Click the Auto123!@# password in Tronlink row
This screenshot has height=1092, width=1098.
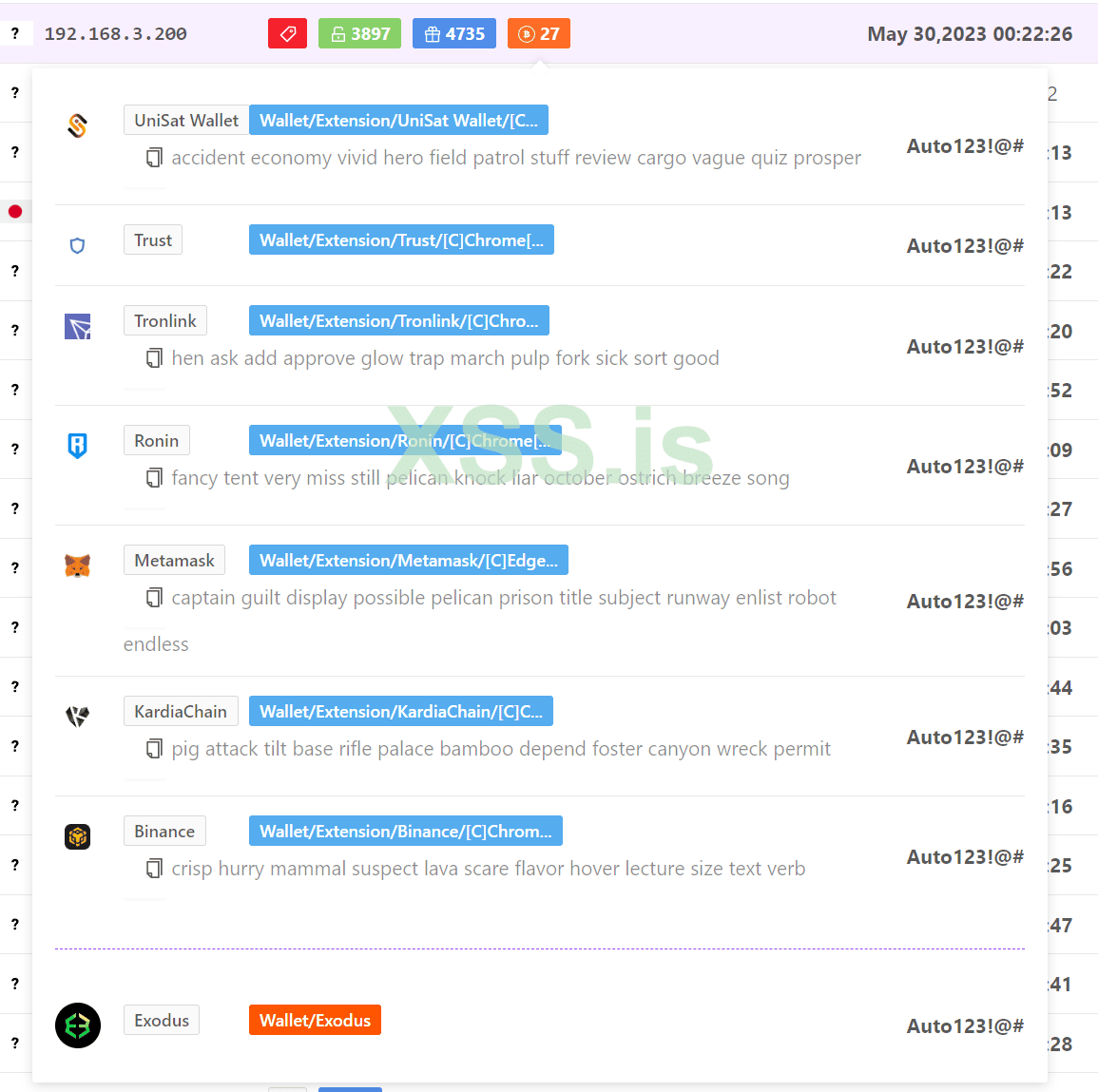(965, 347)
